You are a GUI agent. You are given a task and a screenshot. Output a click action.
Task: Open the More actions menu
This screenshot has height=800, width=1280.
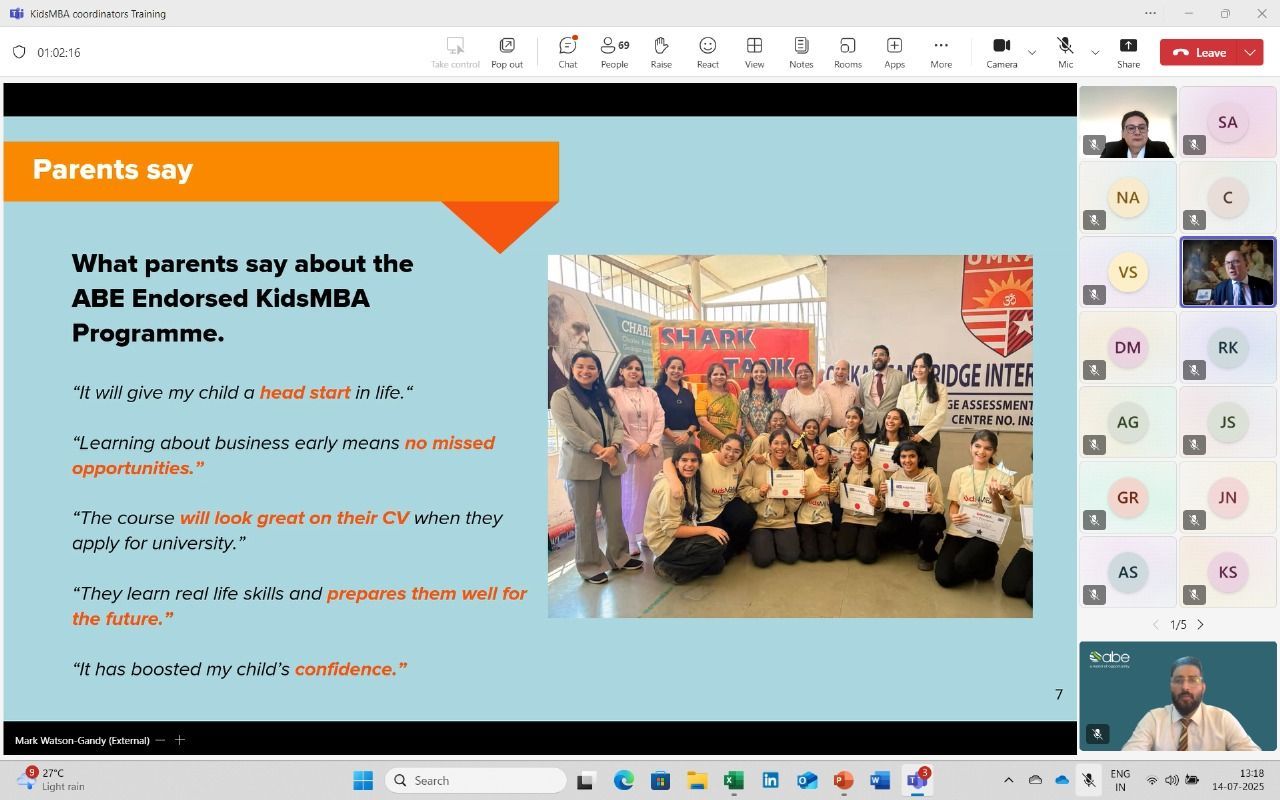(x=941, y=52)
